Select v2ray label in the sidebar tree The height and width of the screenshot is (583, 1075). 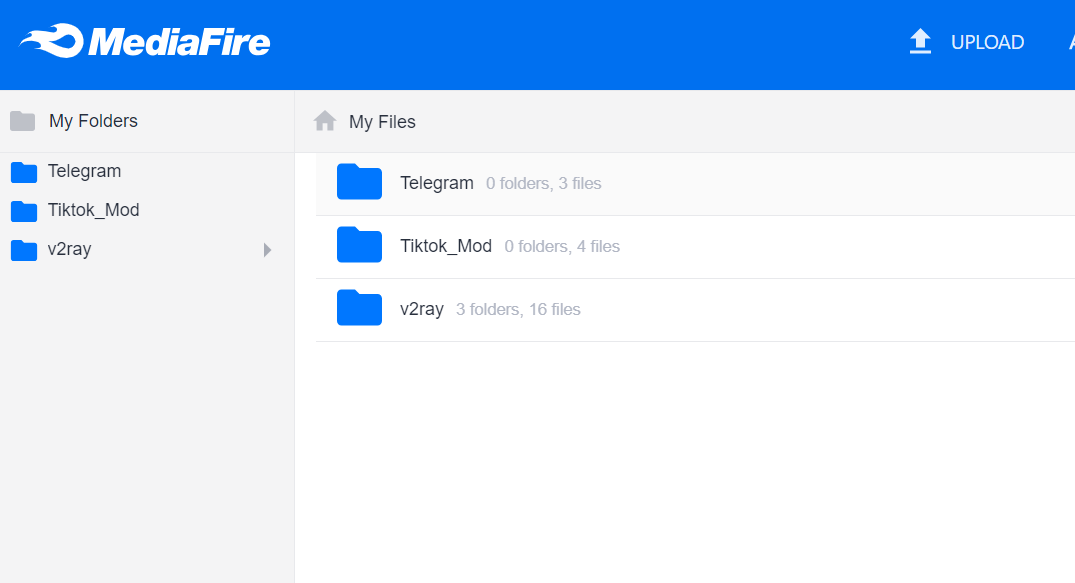pos(69,249)
